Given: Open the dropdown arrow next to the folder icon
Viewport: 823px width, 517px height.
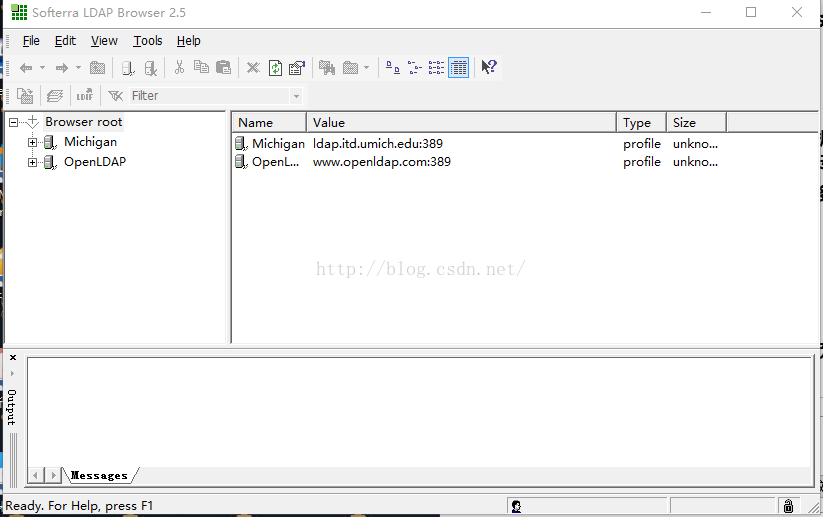Looking at the screenshot, I should tap(366, 68).
